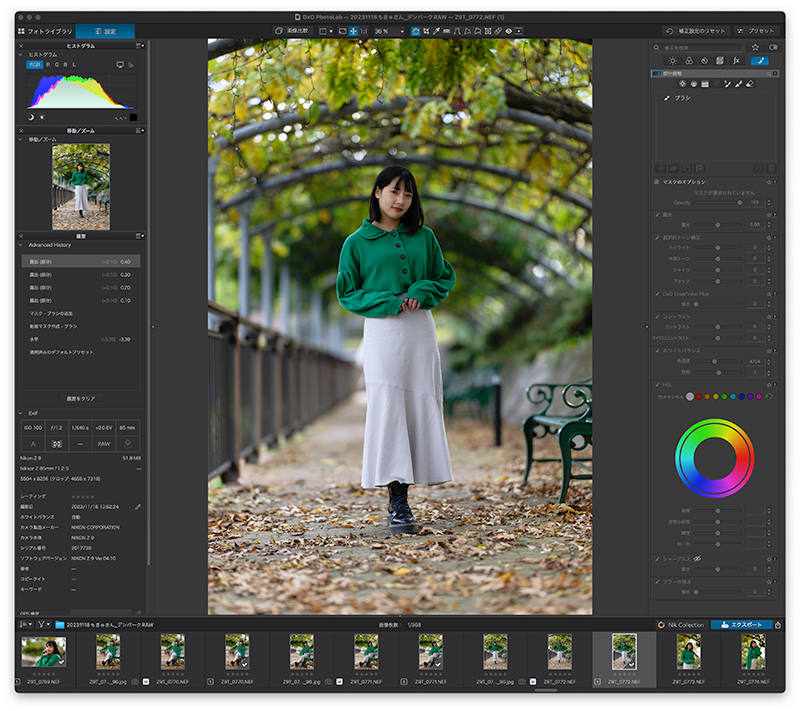Viewport: 800px width, 711px height.
Task: Choose the auto mask tool
Action: point(727,84)
